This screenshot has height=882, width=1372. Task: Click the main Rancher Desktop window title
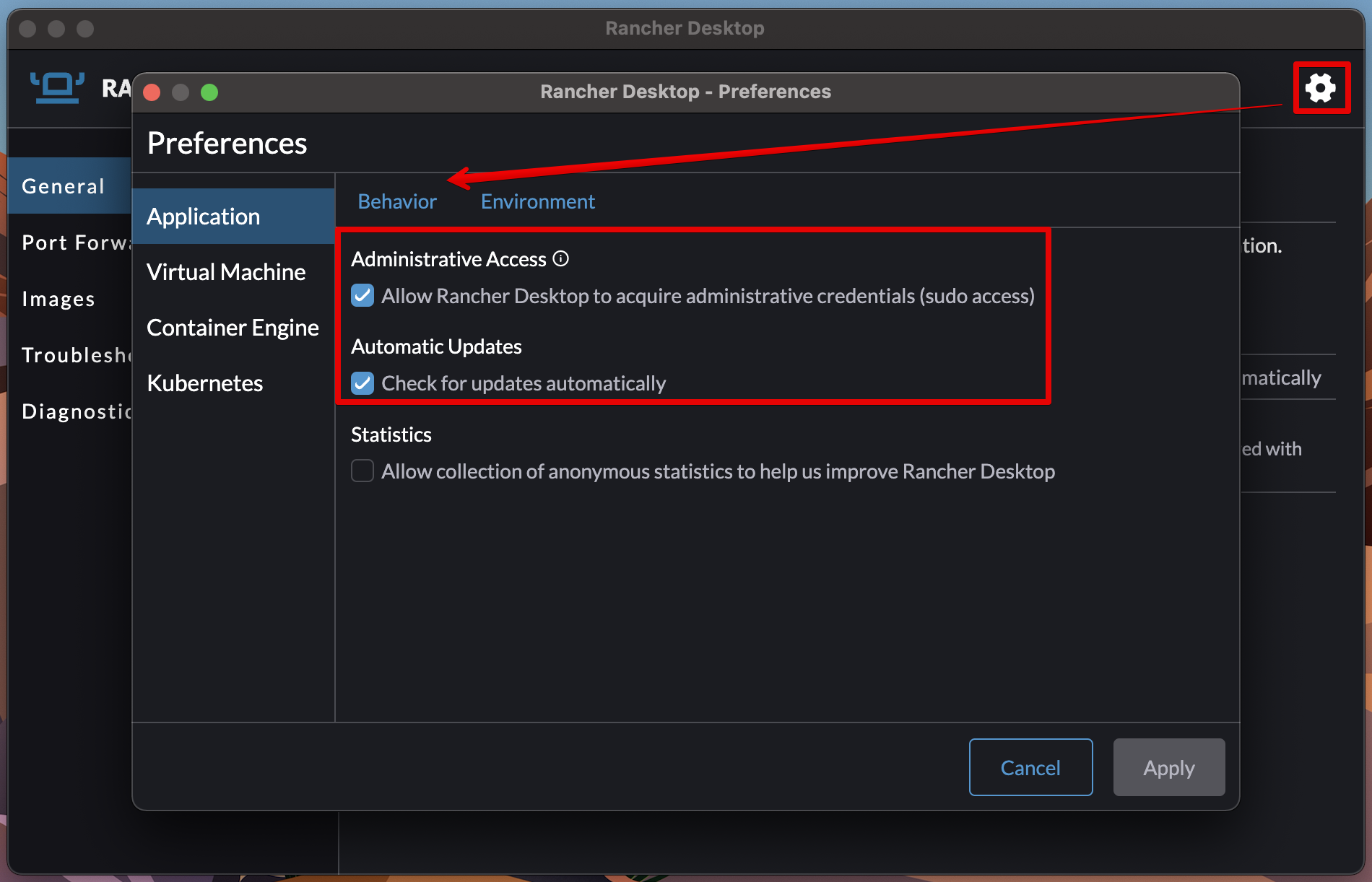click(685, 28)
